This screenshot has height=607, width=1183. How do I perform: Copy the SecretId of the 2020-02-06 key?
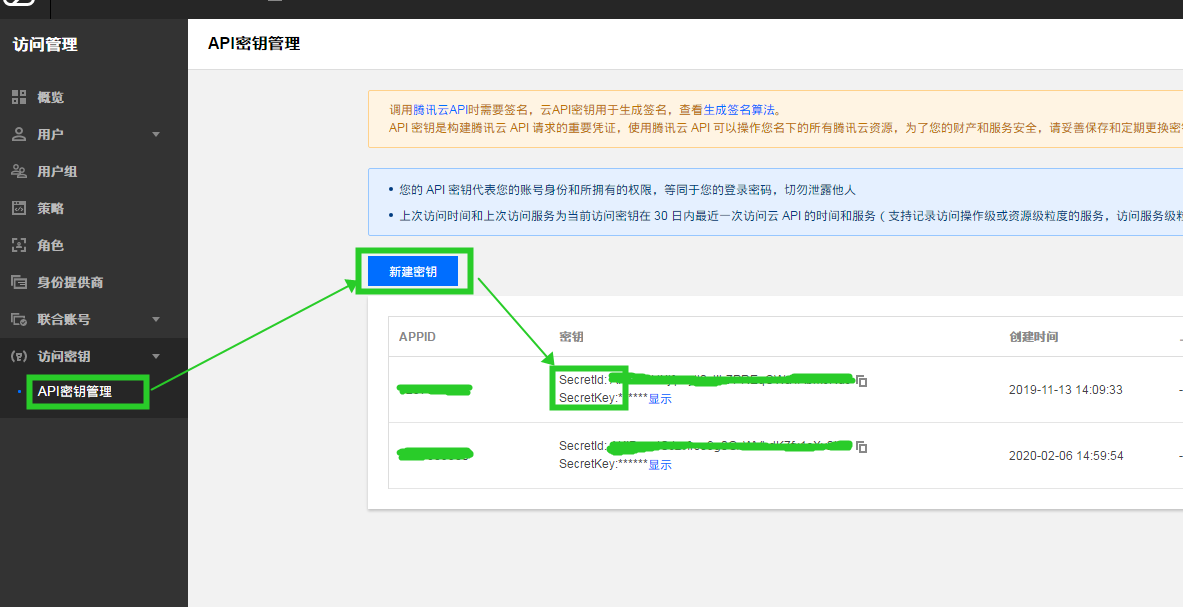(x=862, y=446)
